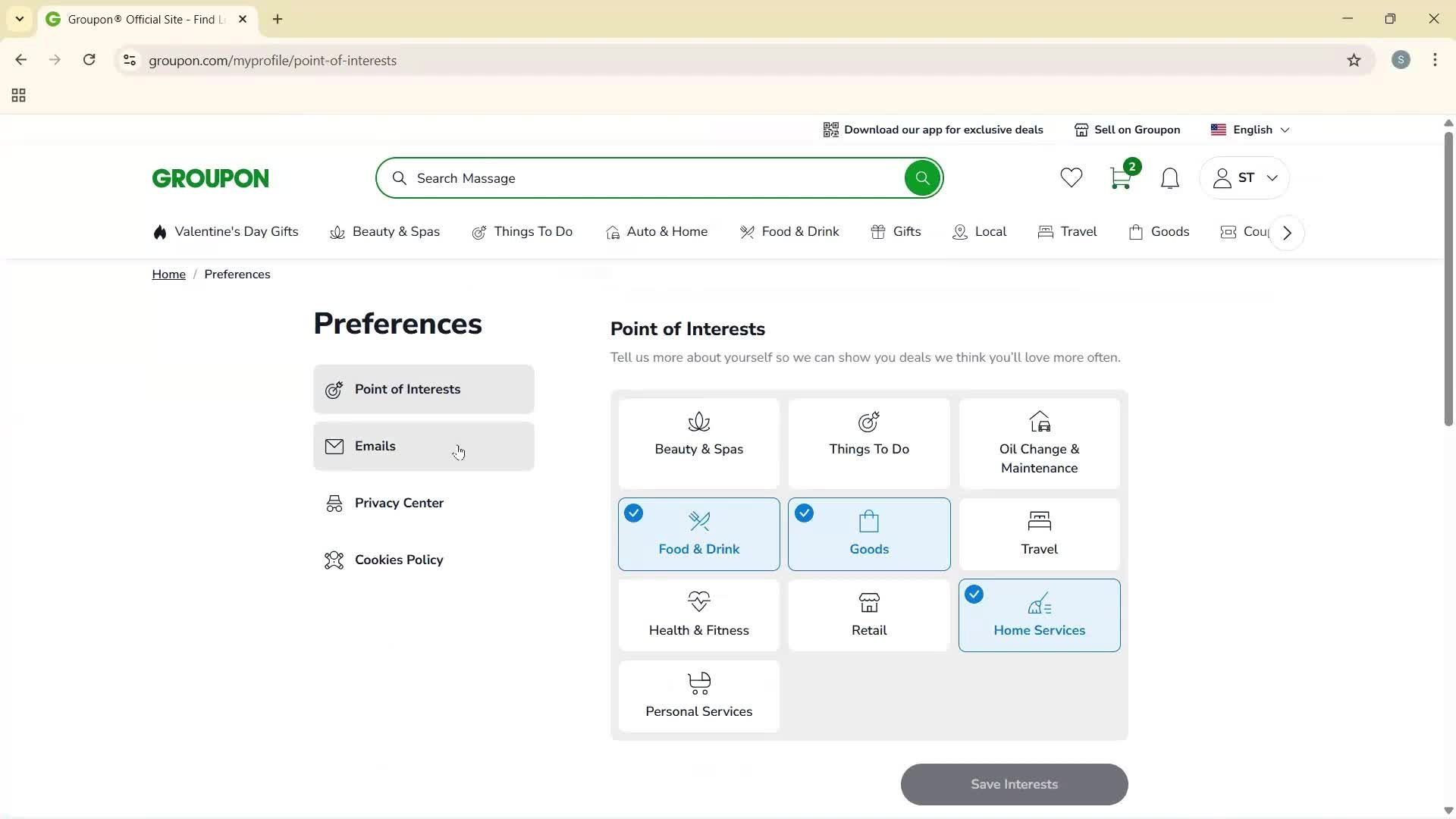Screen dimensions: 1456x819
Task: Click the Sell on Groupon store icon
Action: click(1081, 130)
